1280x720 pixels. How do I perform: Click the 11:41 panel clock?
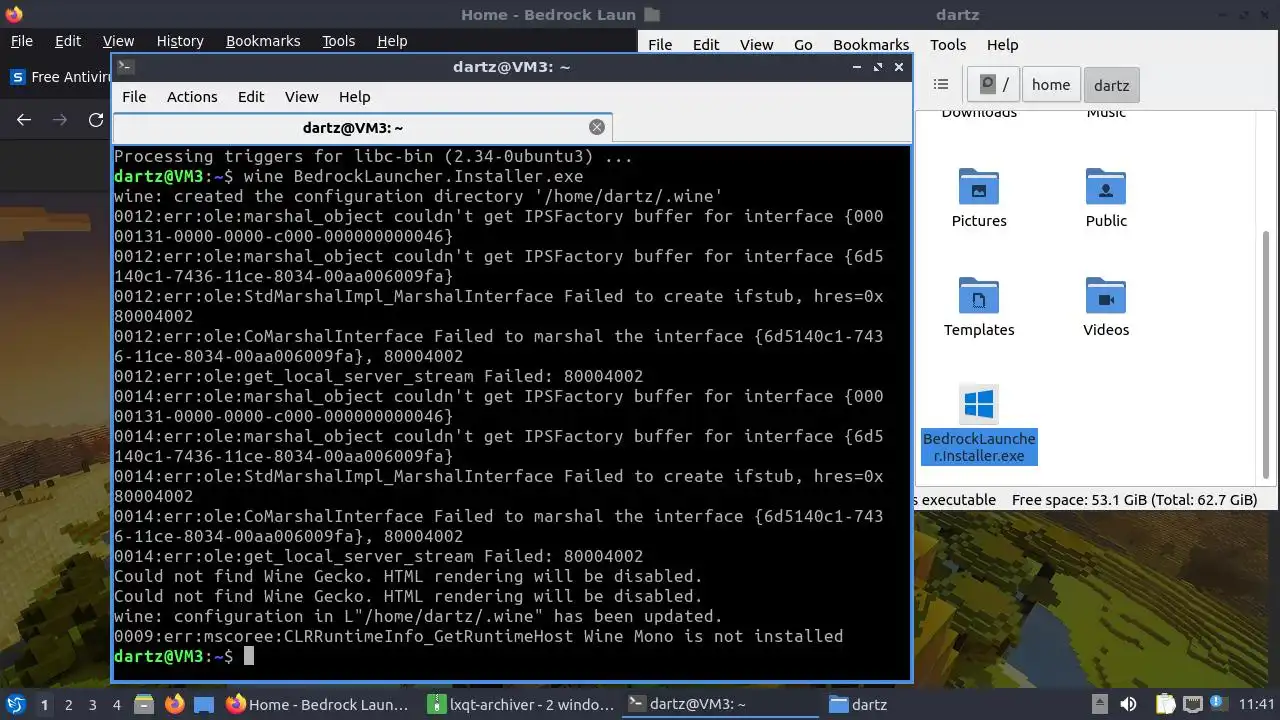[x=1257, y=704]
